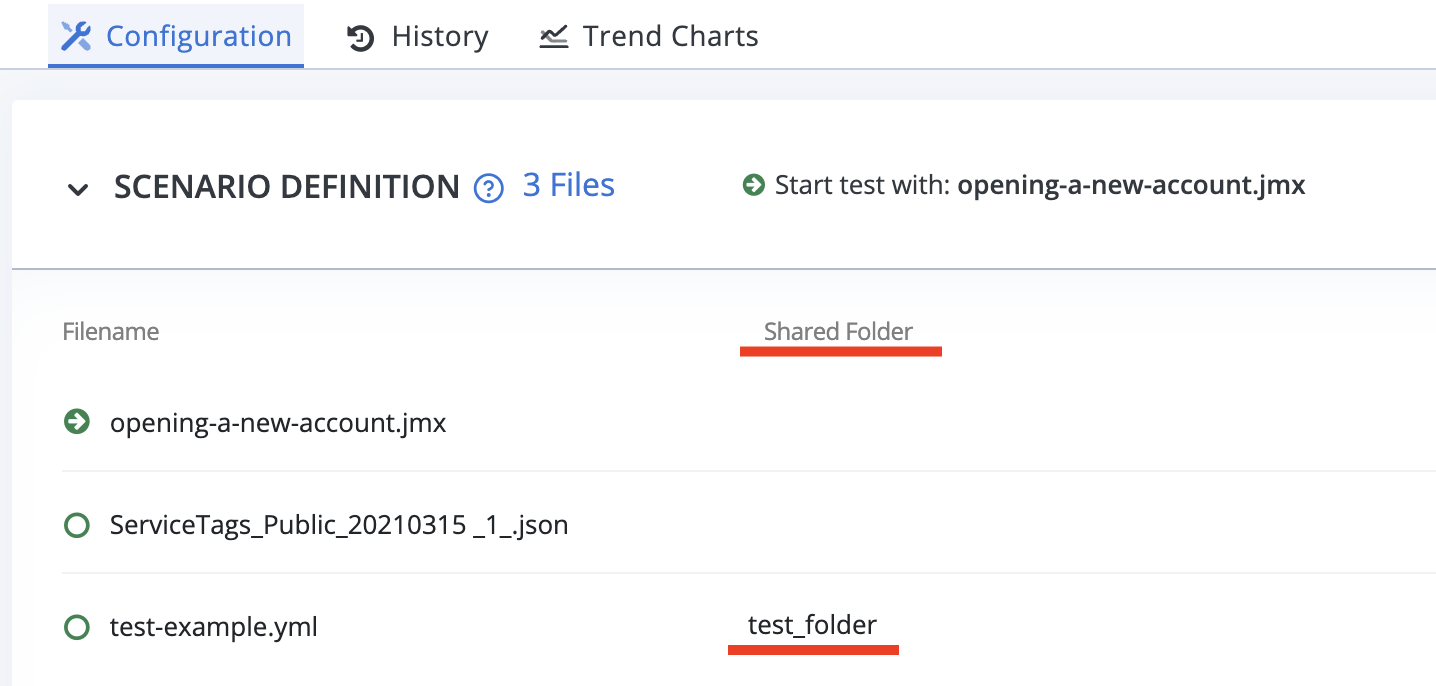Image resolution: width=1436 pixels, height=686 pixels.
Task: Switch to the History tab
Action: (417, 37)
